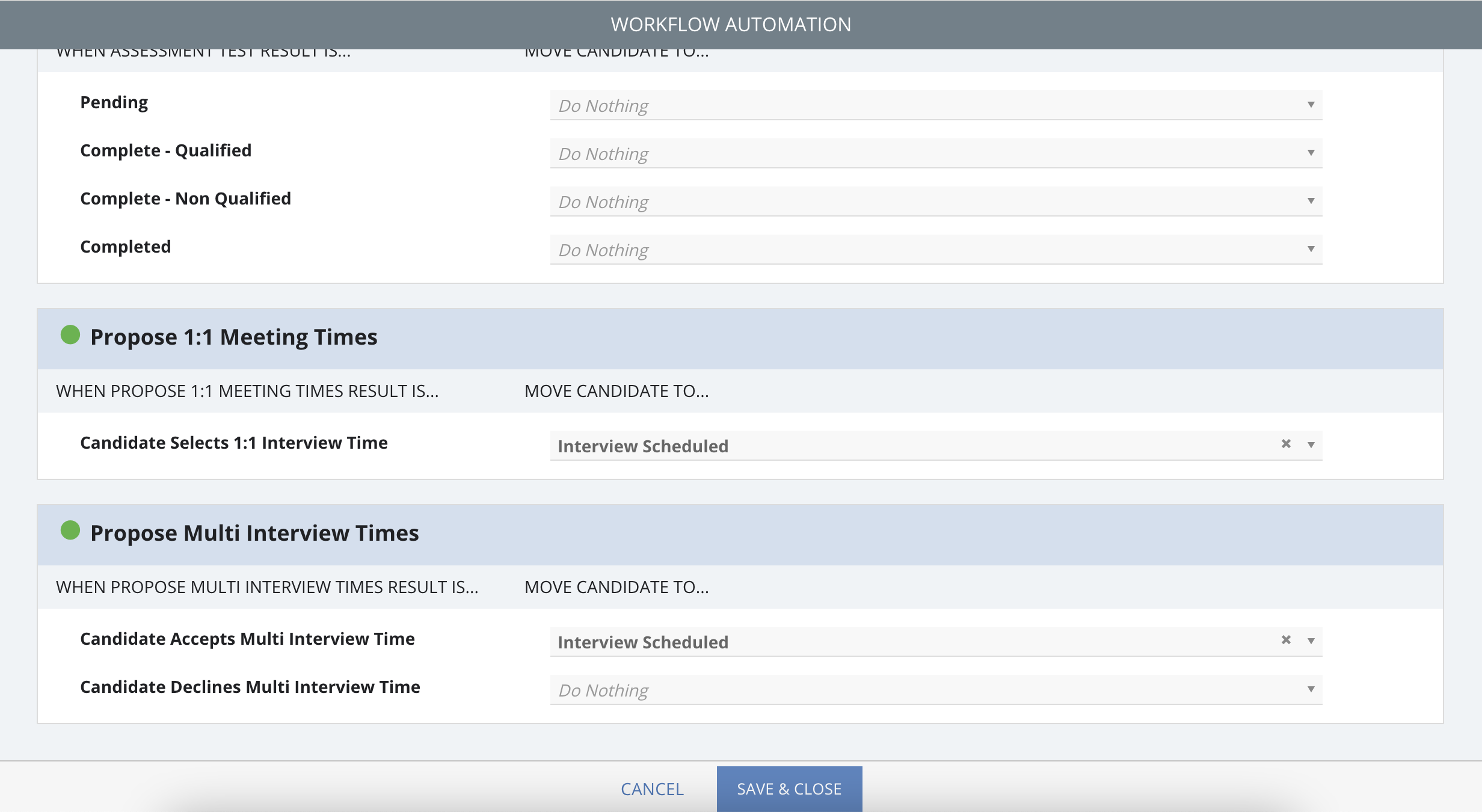
Task: Clear Interview Scheduled for Candidate Selects 1:1 Interview Time
Action: tap(1286, 444)
